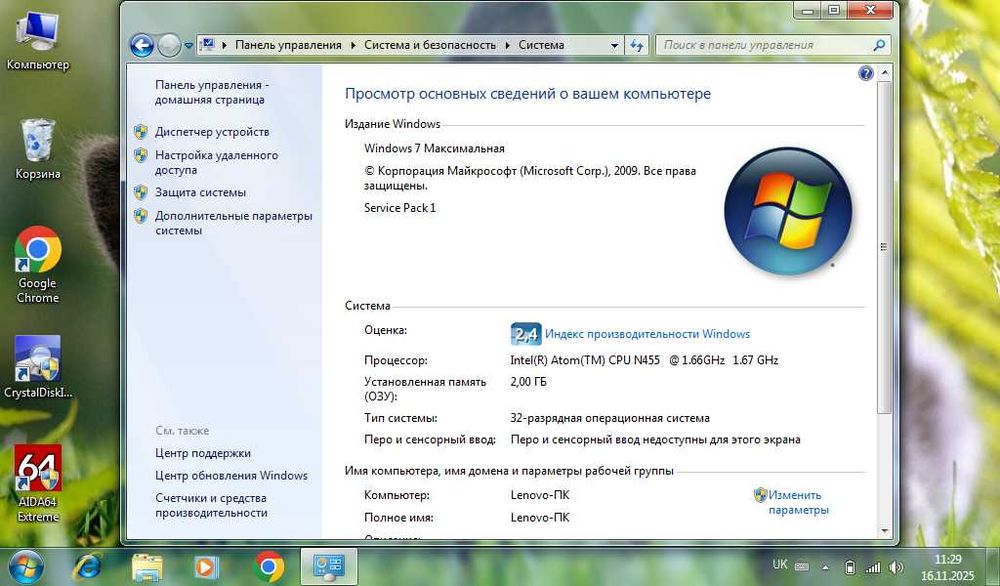Open 'Настройка удаленного доступа' link
This screenshot has height=586, width=1000.
[216, 163]
